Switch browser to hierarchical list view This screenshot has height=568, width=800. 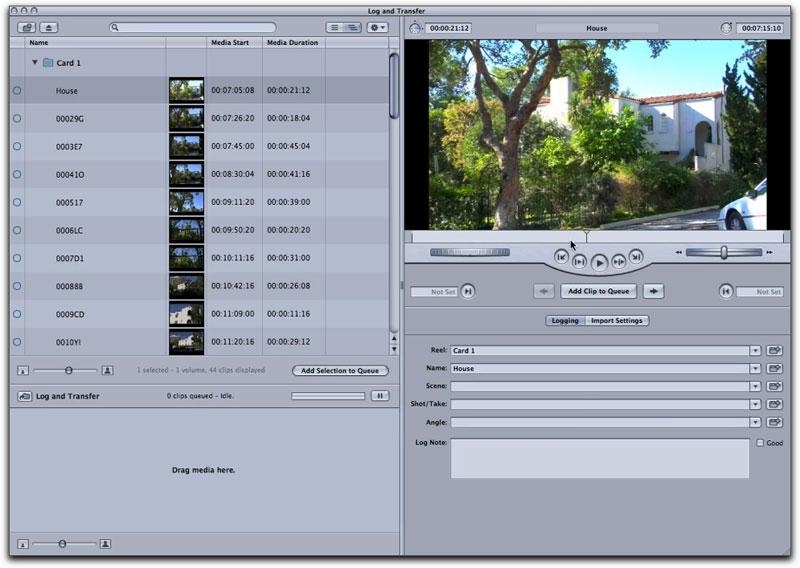click(353, 28)
